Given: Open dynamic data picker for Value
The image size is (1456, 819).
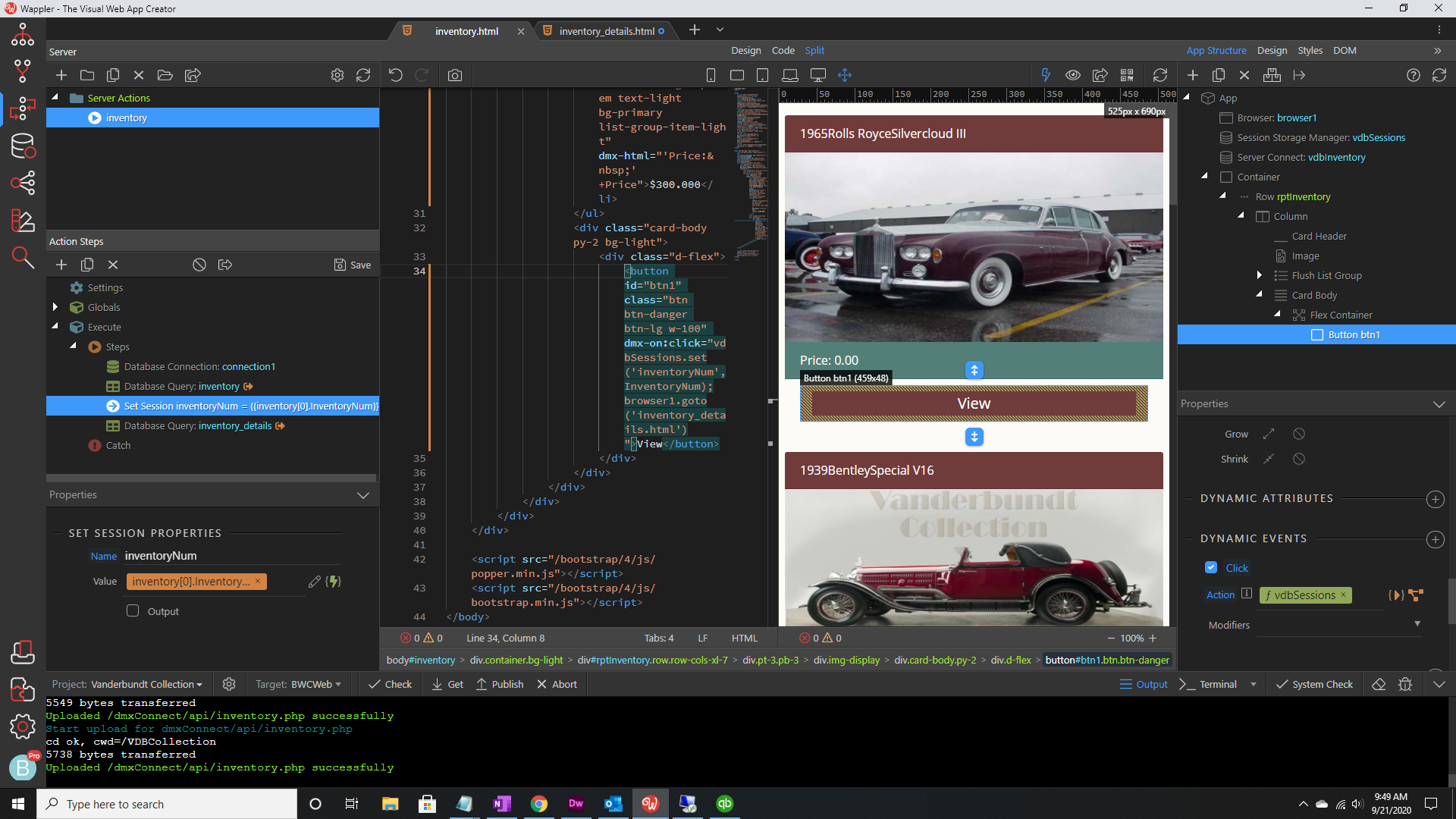Looking at the screenshot, I should coord(334,582).
